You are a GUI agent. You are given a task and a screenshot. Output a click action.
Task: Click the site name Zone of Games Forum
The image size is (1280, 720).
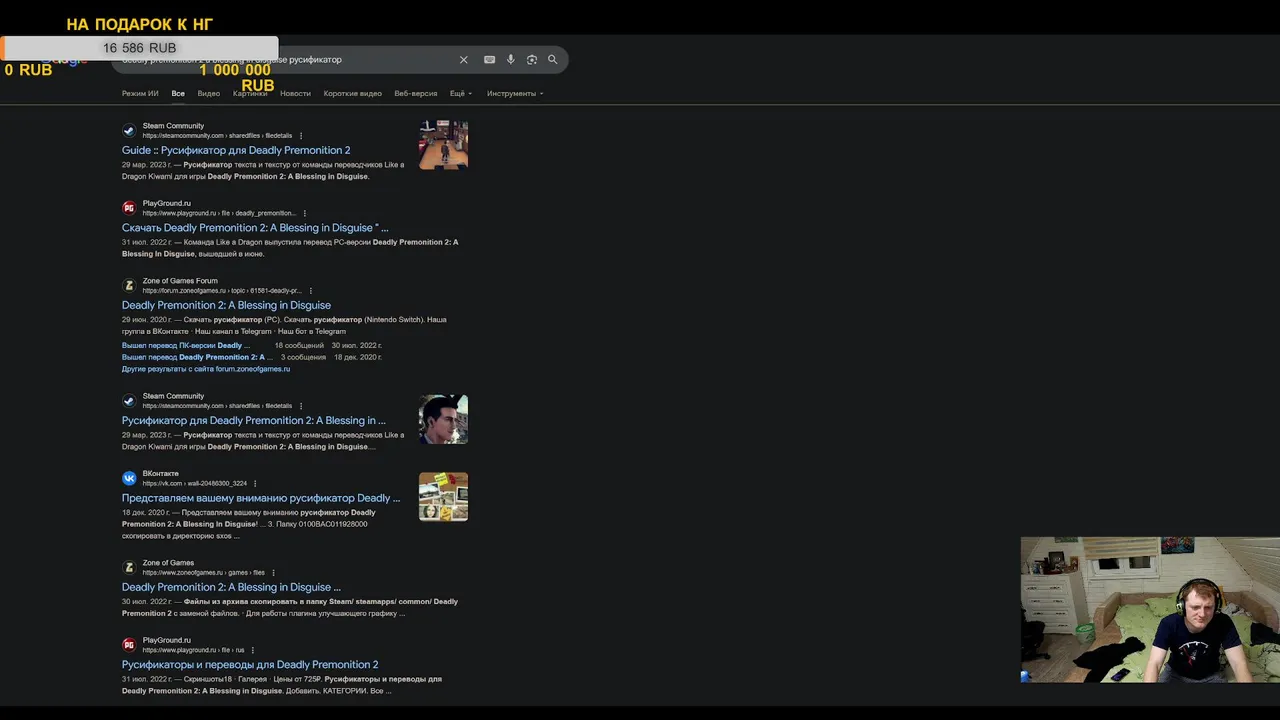pos(180,281)
